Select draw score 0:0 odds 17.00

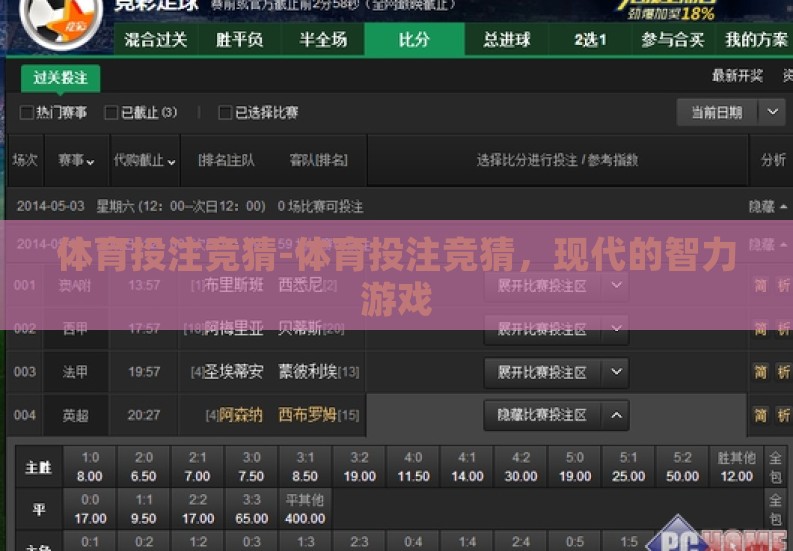click(x=90, y=509)
